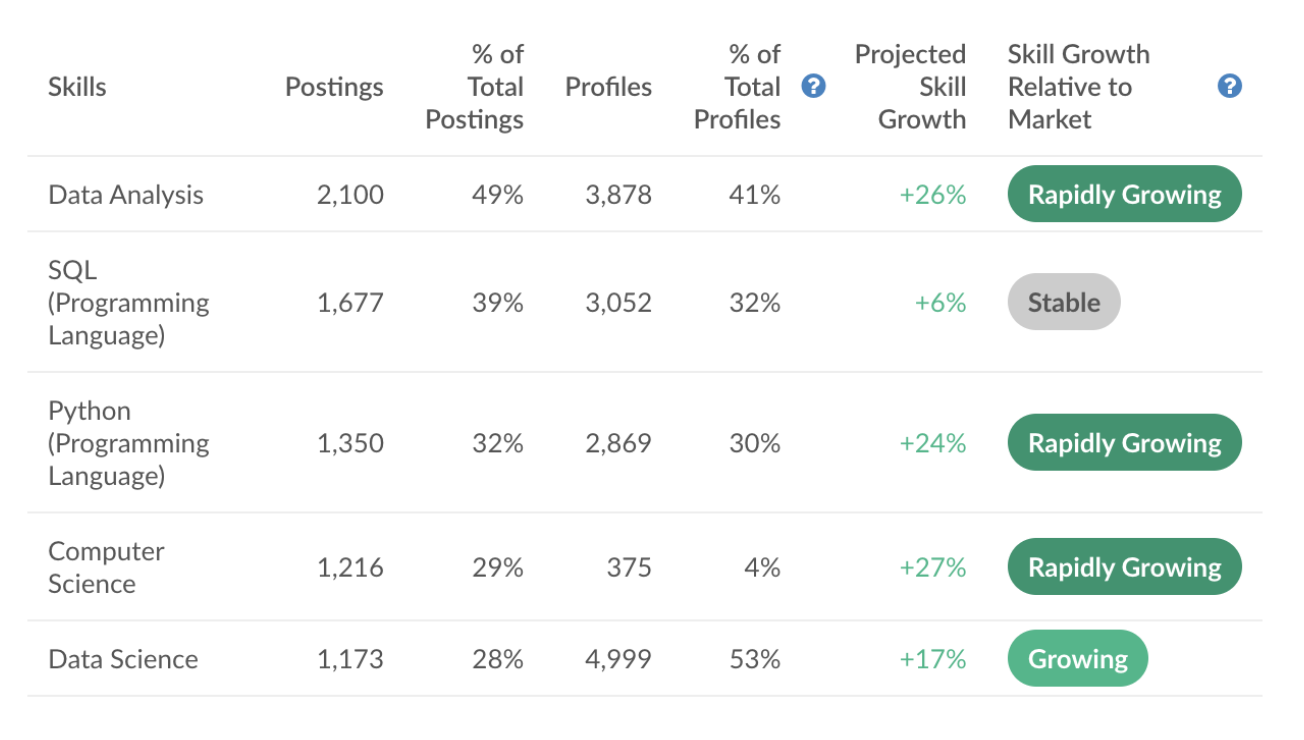Click the % of Total Postings header
1304x740 pixels.
tap(474, 87)
